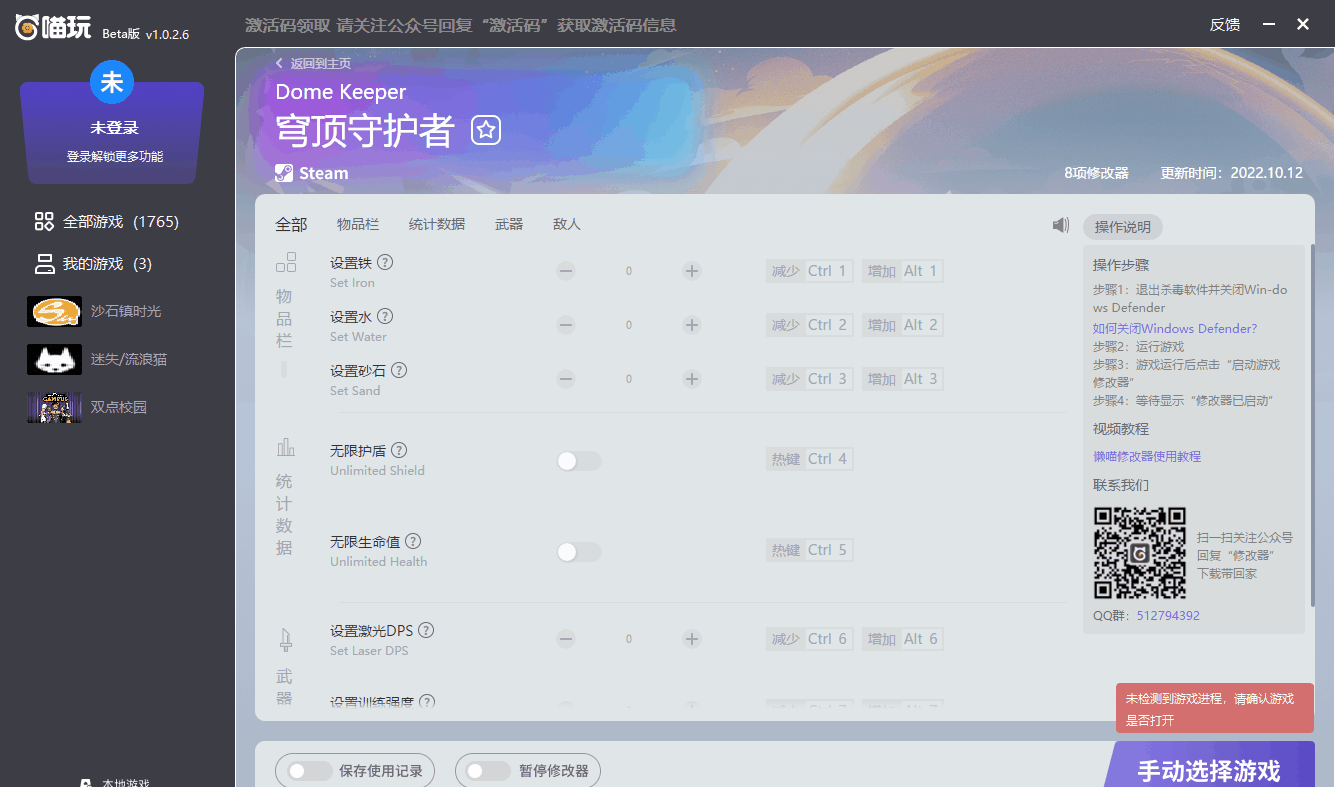
Task: Increase Set Sand value plus button
Action: point(691,379)
